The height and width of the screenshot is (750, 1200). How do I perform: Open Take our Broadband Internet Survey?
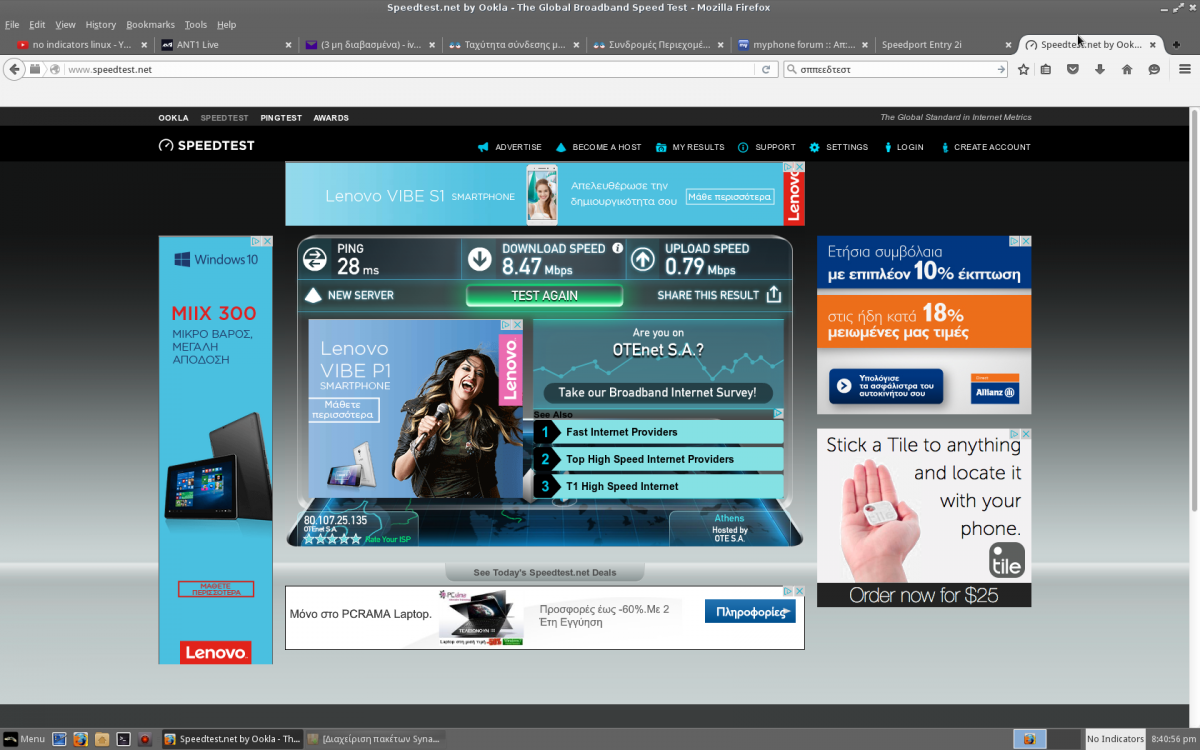(x=658, y=393)
